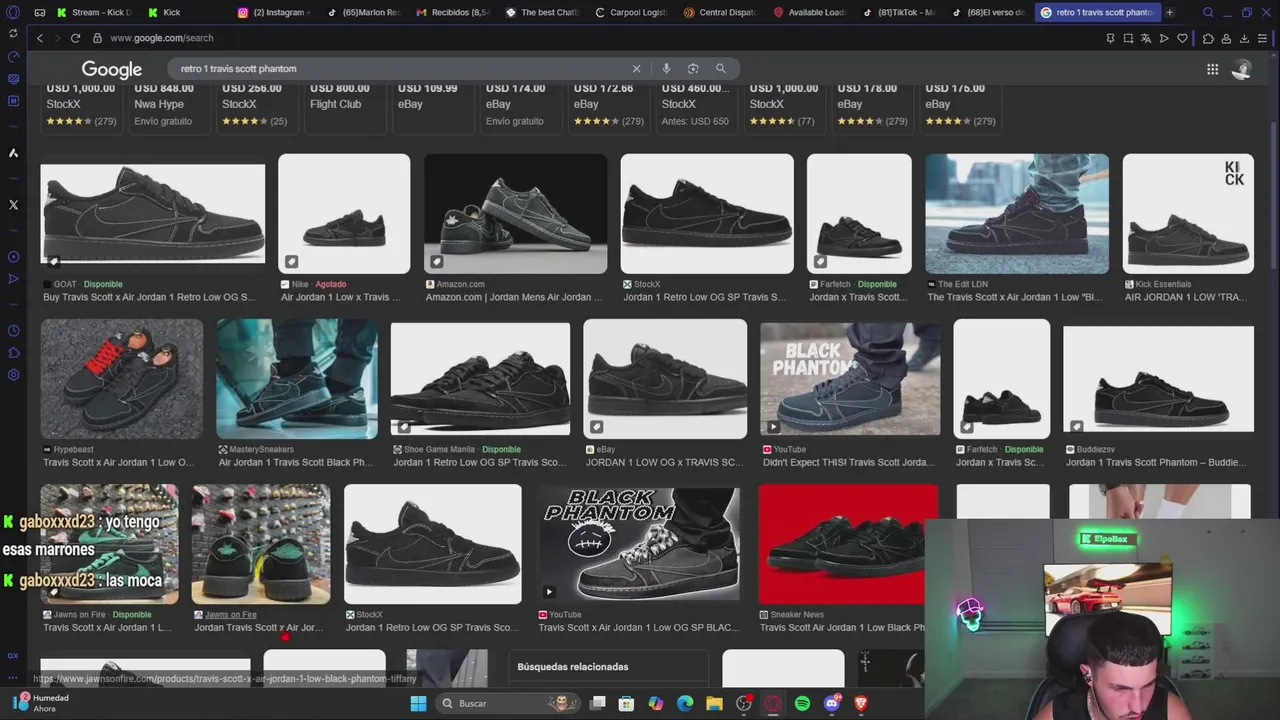Open the MasterySneakers on-feet thumbnail

(x=297, y=379)
